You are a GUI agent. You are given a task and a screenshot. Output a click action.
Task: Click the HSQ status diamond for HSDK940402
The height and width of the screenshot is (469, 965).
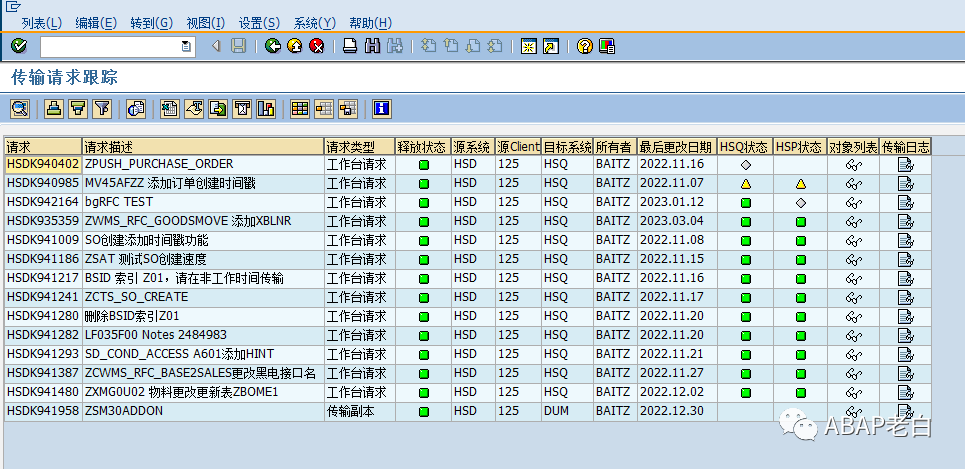746,165
